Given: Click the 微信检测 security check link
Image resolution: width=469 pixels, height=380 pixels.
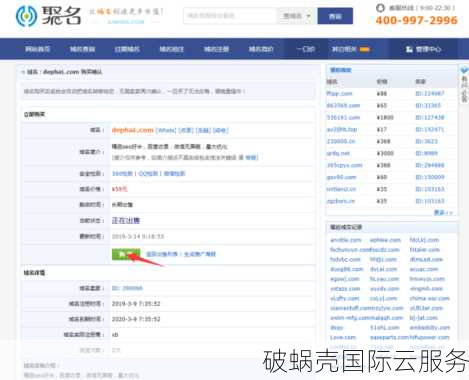Looking at the screenshot, I should [174, 174].
